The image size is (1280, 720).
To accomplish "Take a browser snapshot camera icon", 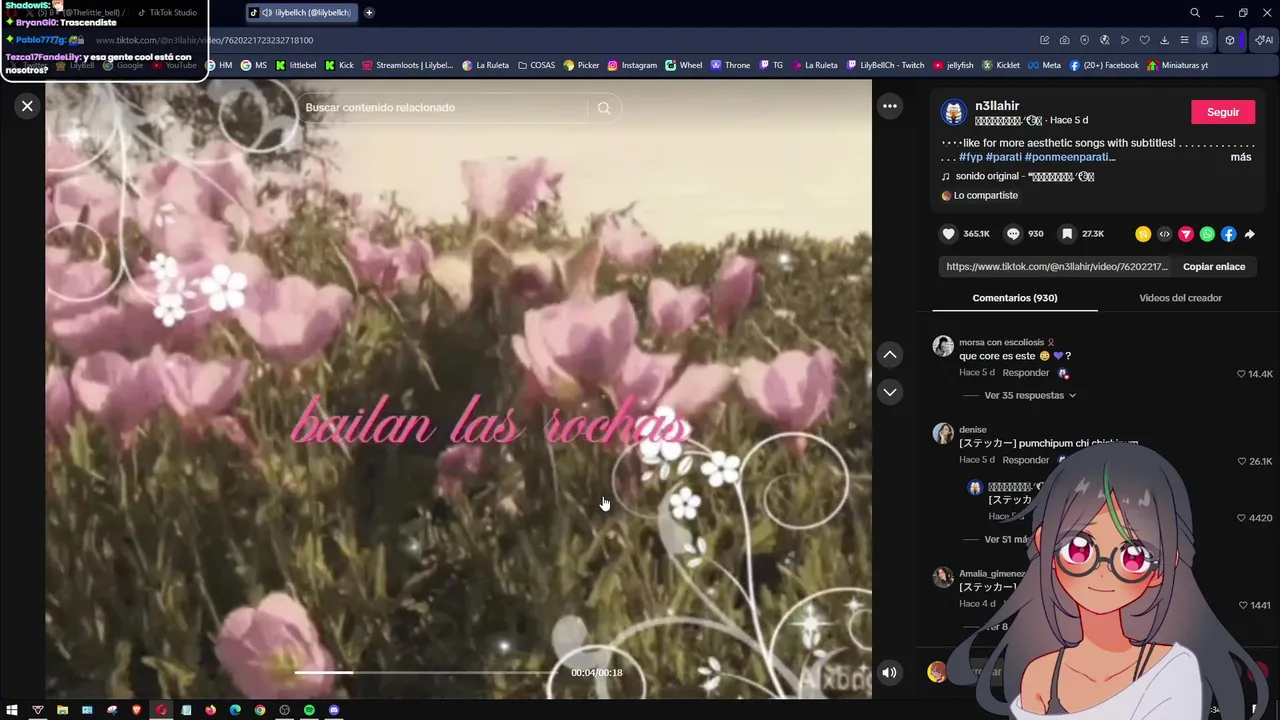I will point(1064,40).
